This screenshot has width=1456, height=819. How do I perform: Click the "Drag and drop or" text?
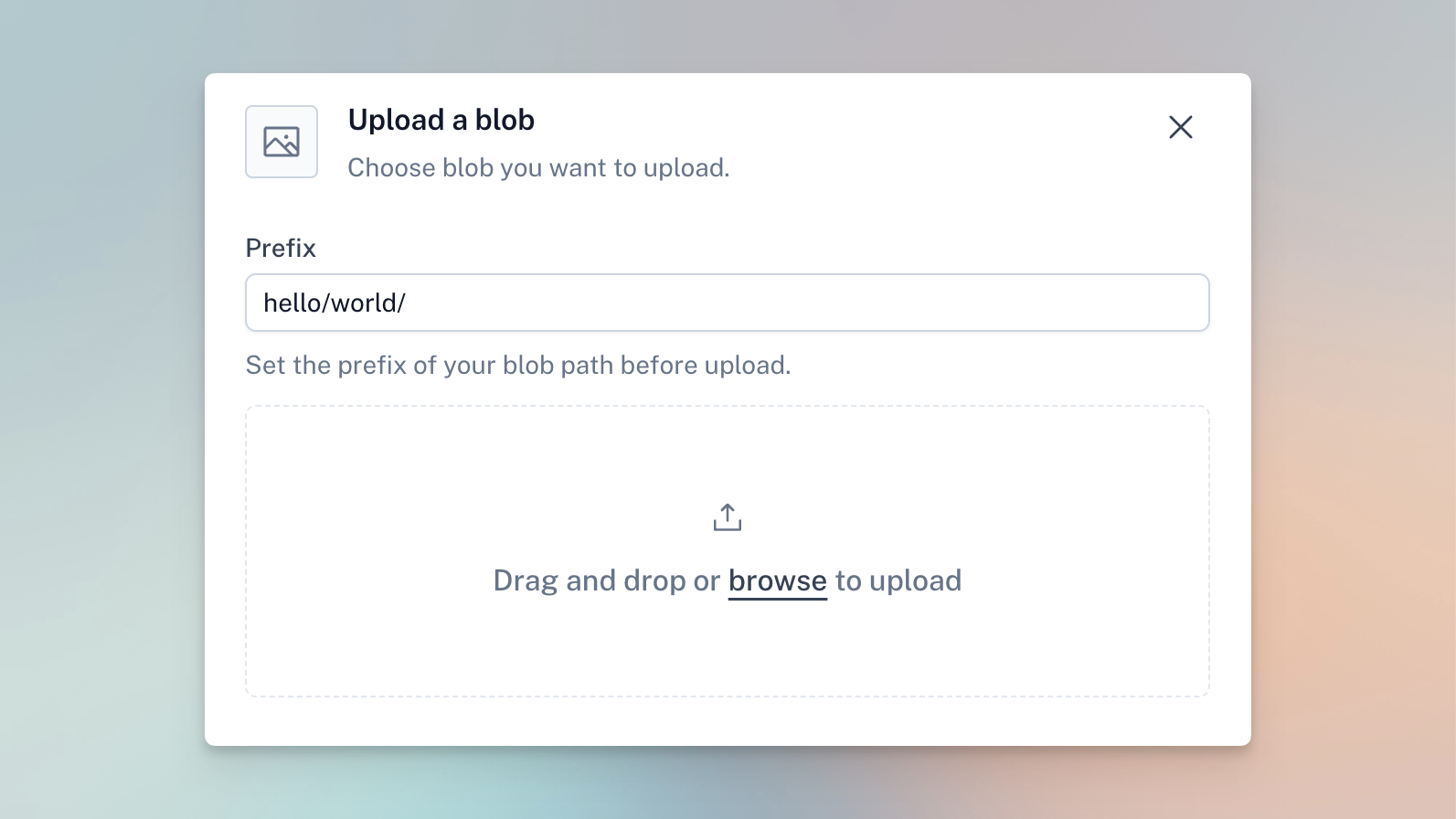point(607,580)
